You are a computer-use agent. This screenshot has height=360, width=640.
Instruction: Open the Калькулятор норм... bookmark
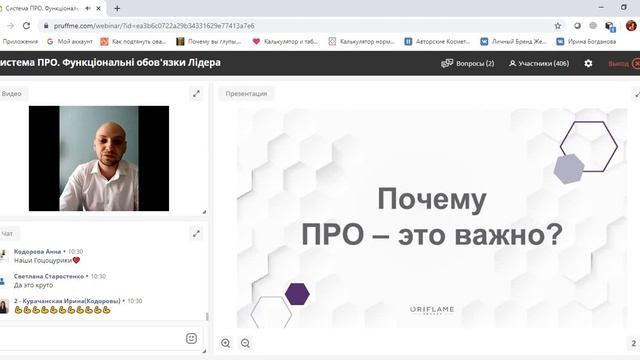click(362, 42)
